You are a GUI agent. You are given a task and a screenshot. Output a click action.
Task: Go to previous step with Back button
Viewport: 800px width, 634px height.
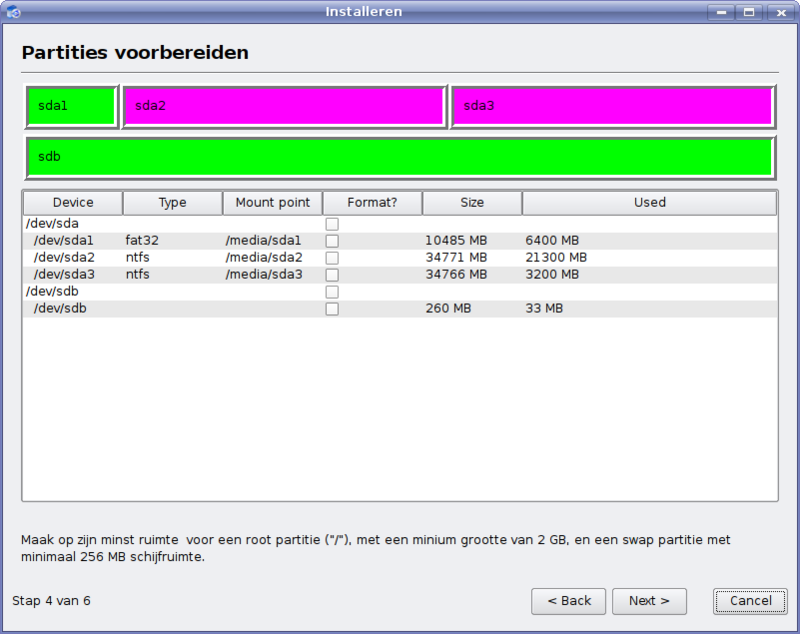pos(568,601)
